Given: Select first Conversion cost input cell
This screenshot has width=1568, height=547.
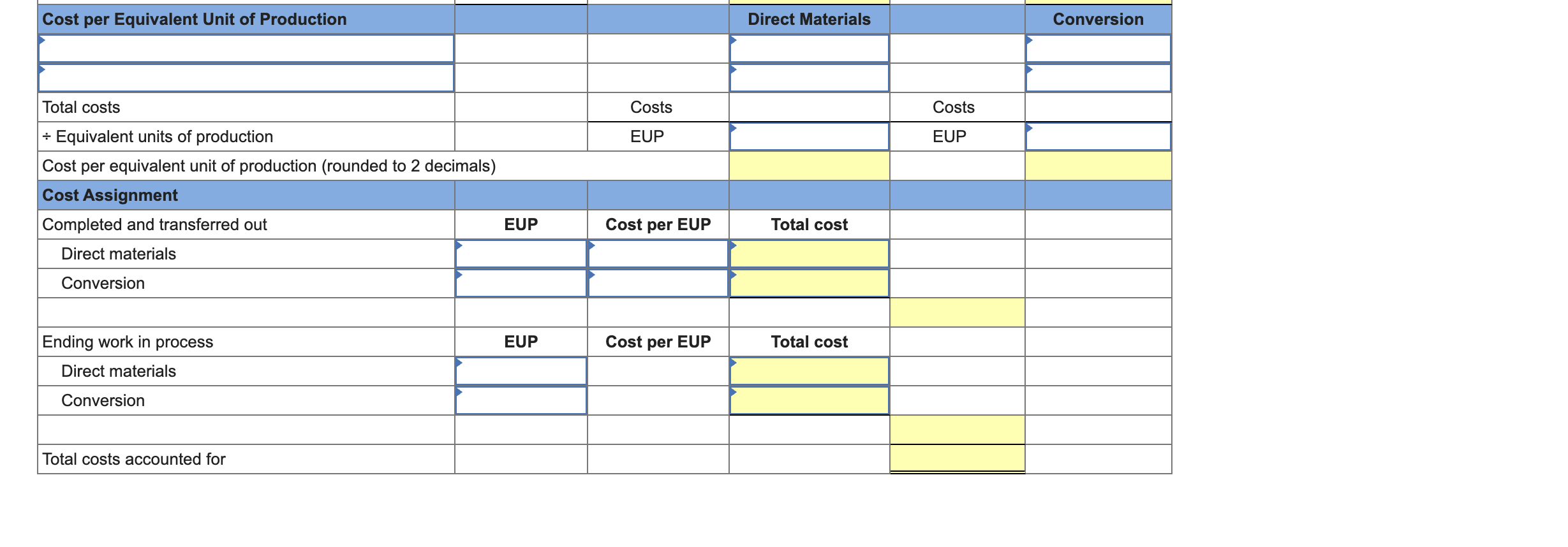Looking at the screenshot, I should [1098, 48].
